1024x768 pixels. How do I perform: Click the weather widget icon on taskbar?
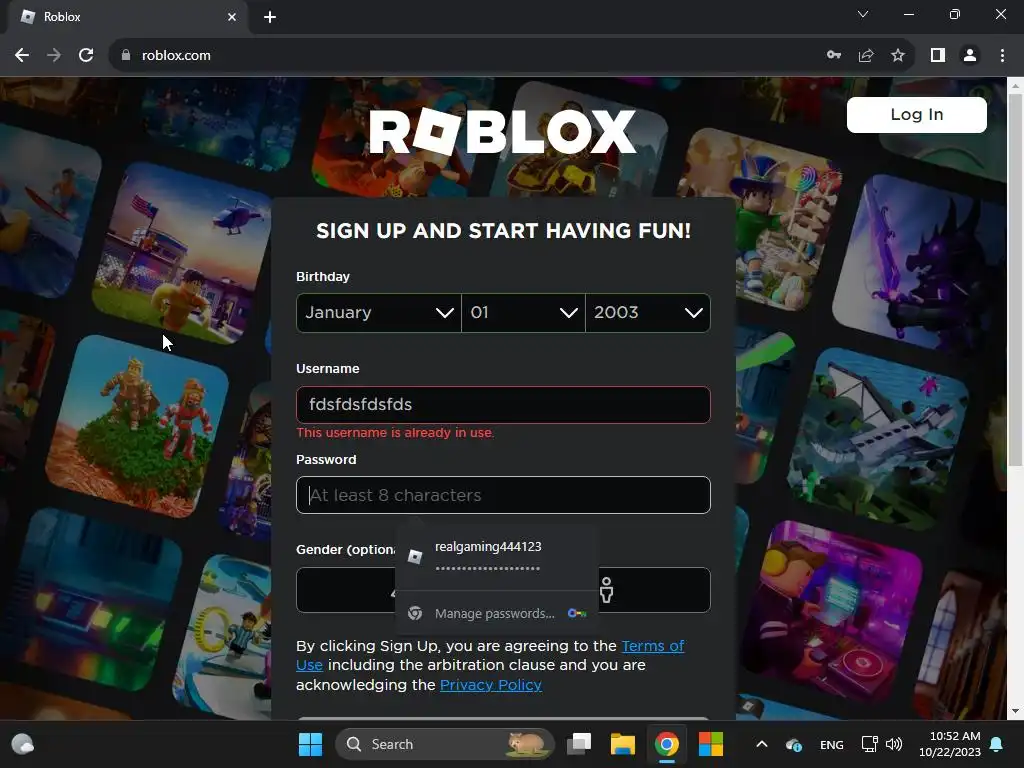click(22, 744)
